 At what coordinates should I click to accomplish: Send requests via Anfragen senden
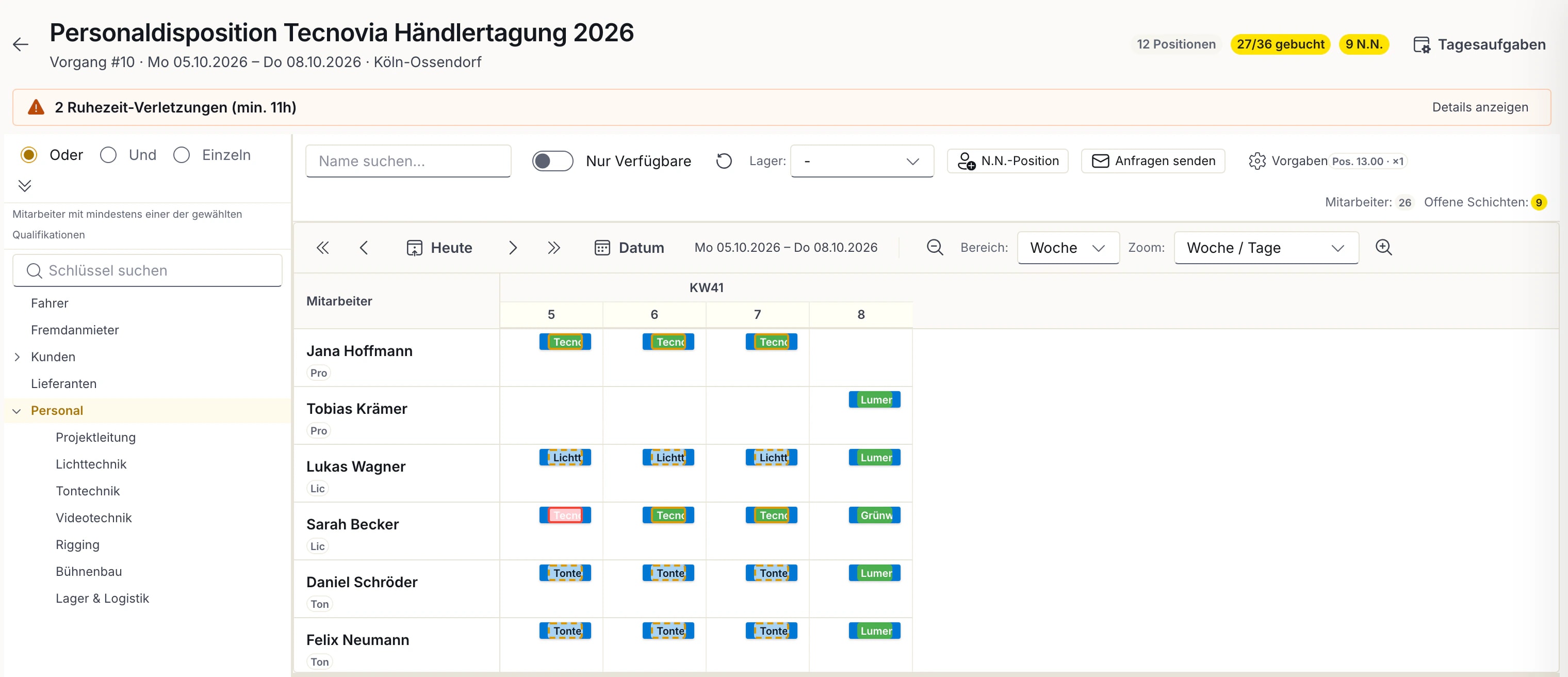click(x=1153, y=162)
